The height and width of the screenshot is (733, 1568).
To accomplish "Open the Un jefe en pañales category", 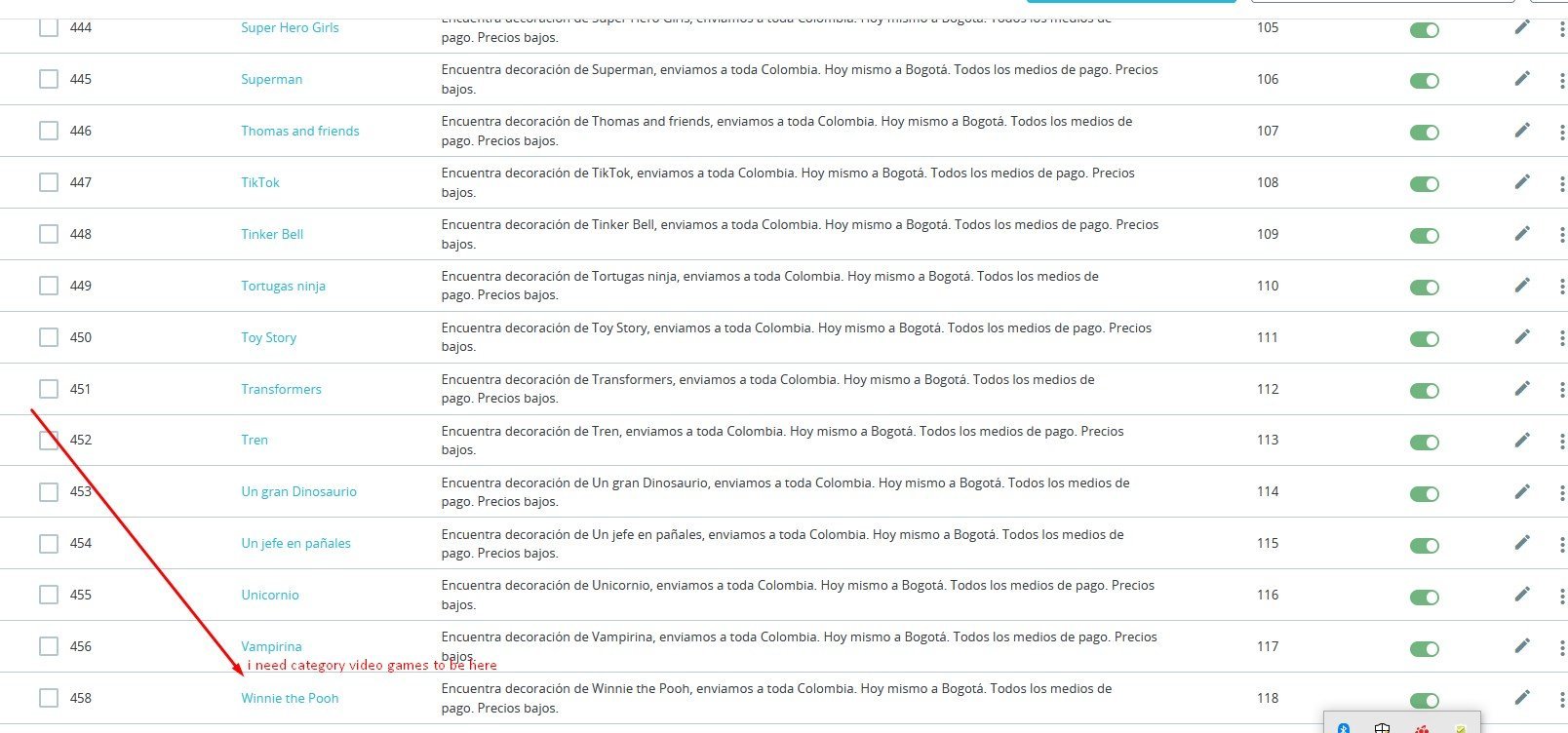I will (x=295, y=544).
